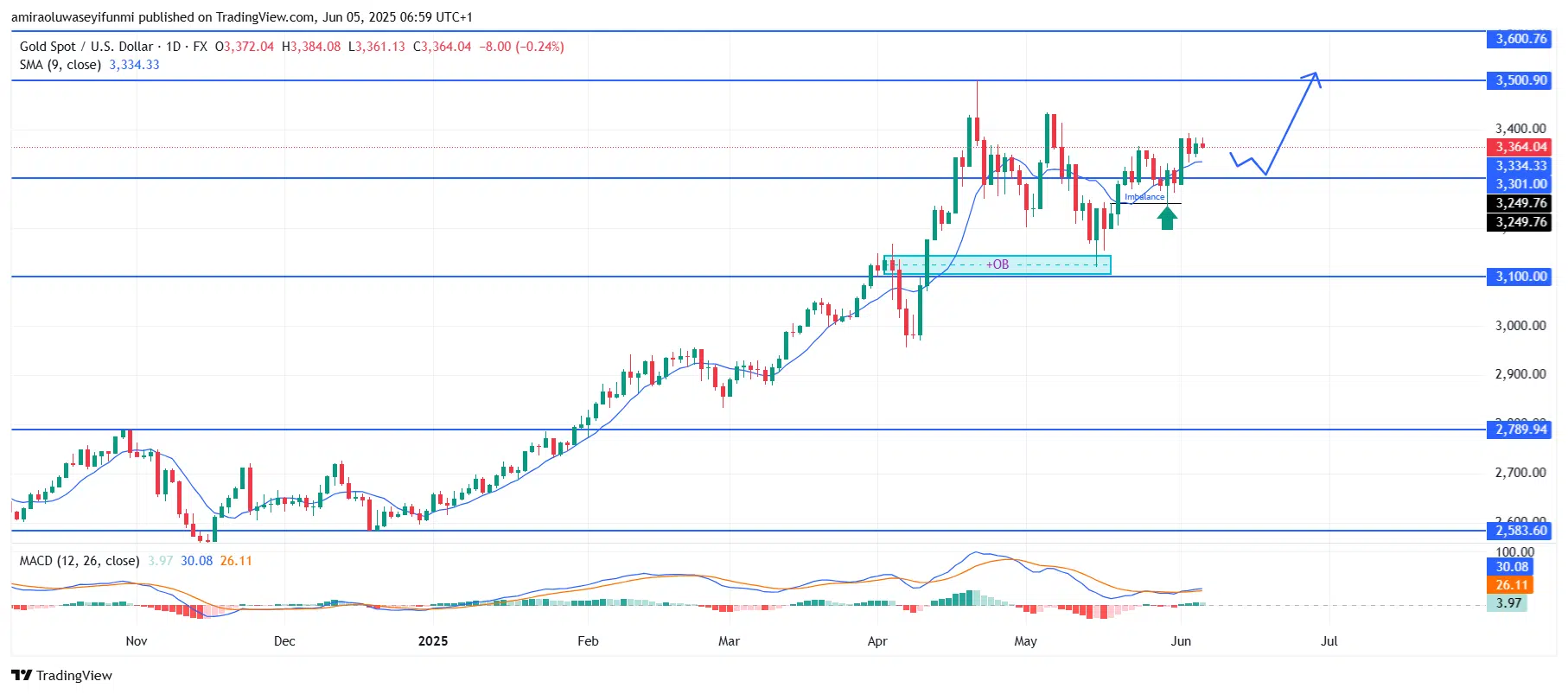This screenshot has width=1568, height=694.
Task: Click the Dec label on time axis
Action: [x=284, y=641]
